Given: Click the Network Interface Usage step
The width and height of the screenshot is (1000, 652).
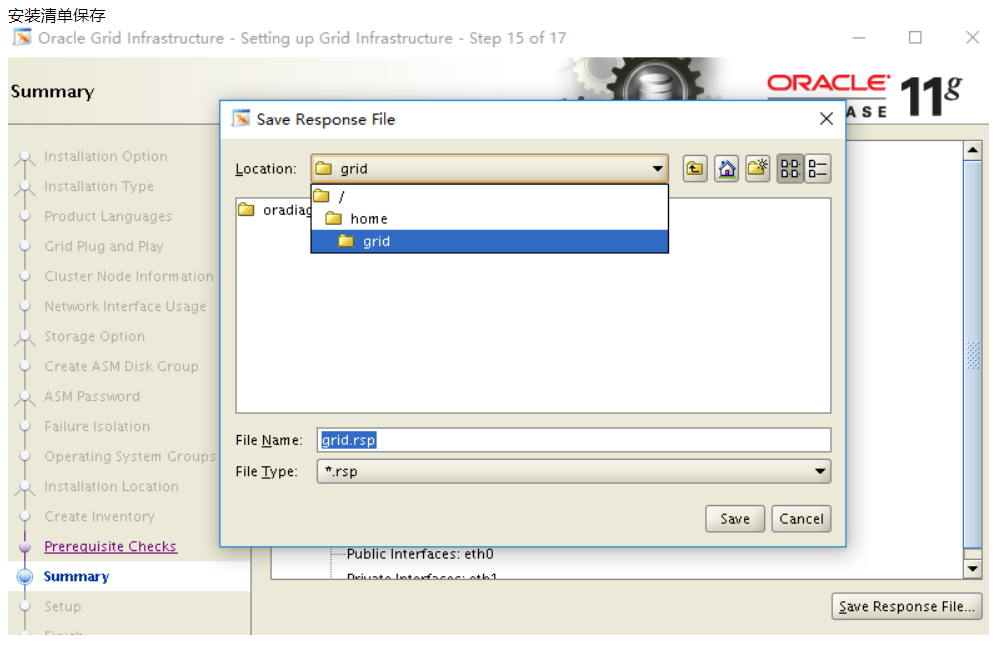Looking at the screenshot, I should pos(125,306).
